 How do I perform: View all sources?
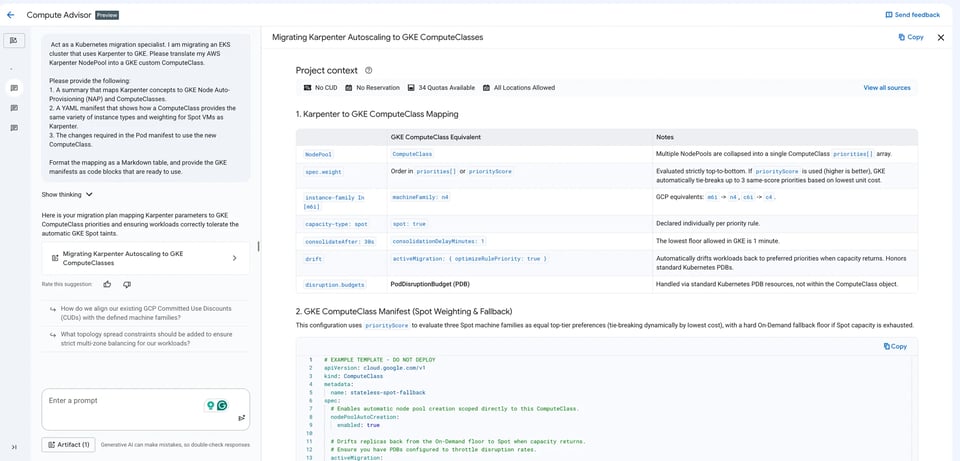pos(887,88)
